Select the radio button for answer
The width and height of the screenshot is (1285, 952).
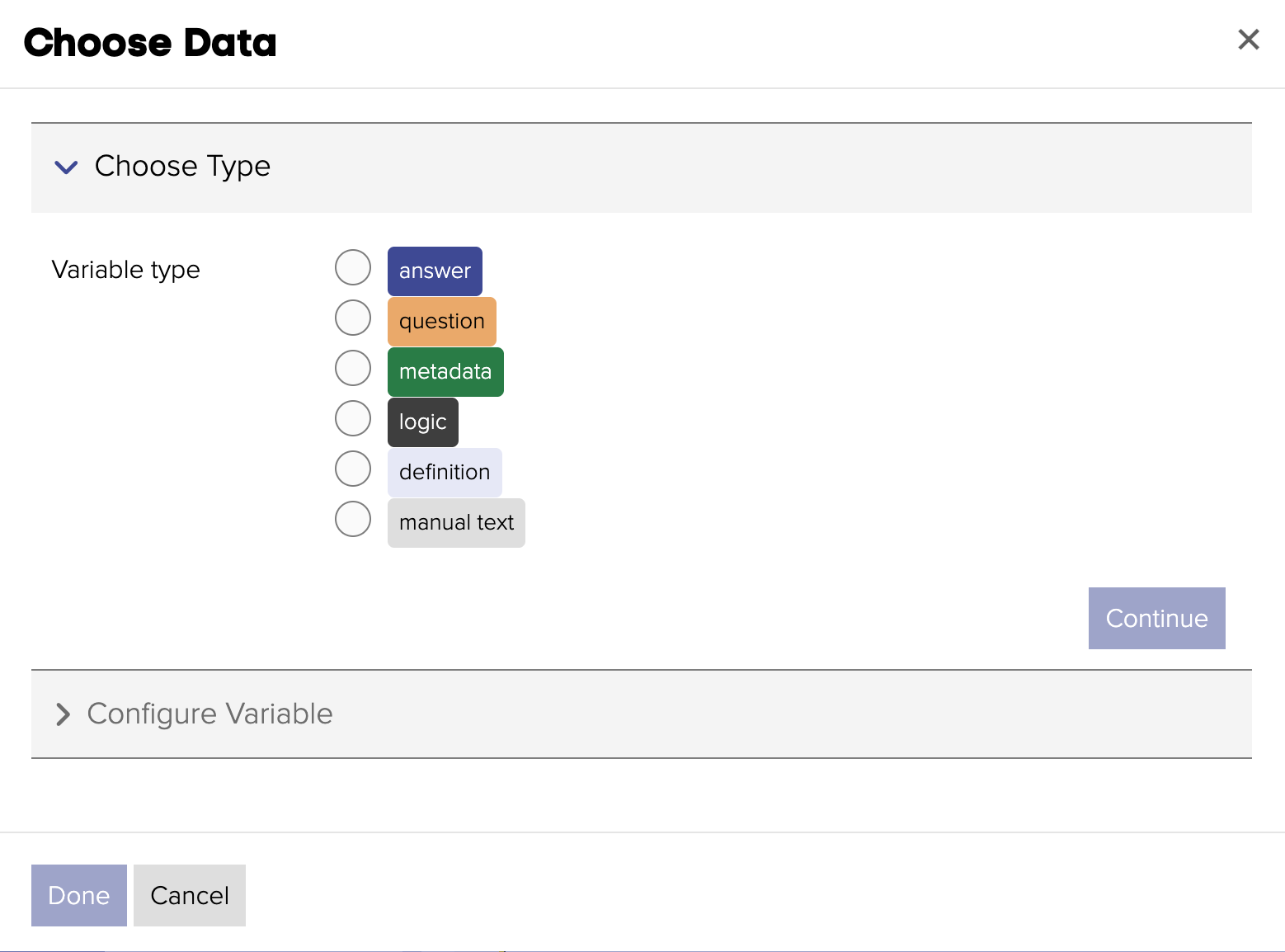coord(353,267)
